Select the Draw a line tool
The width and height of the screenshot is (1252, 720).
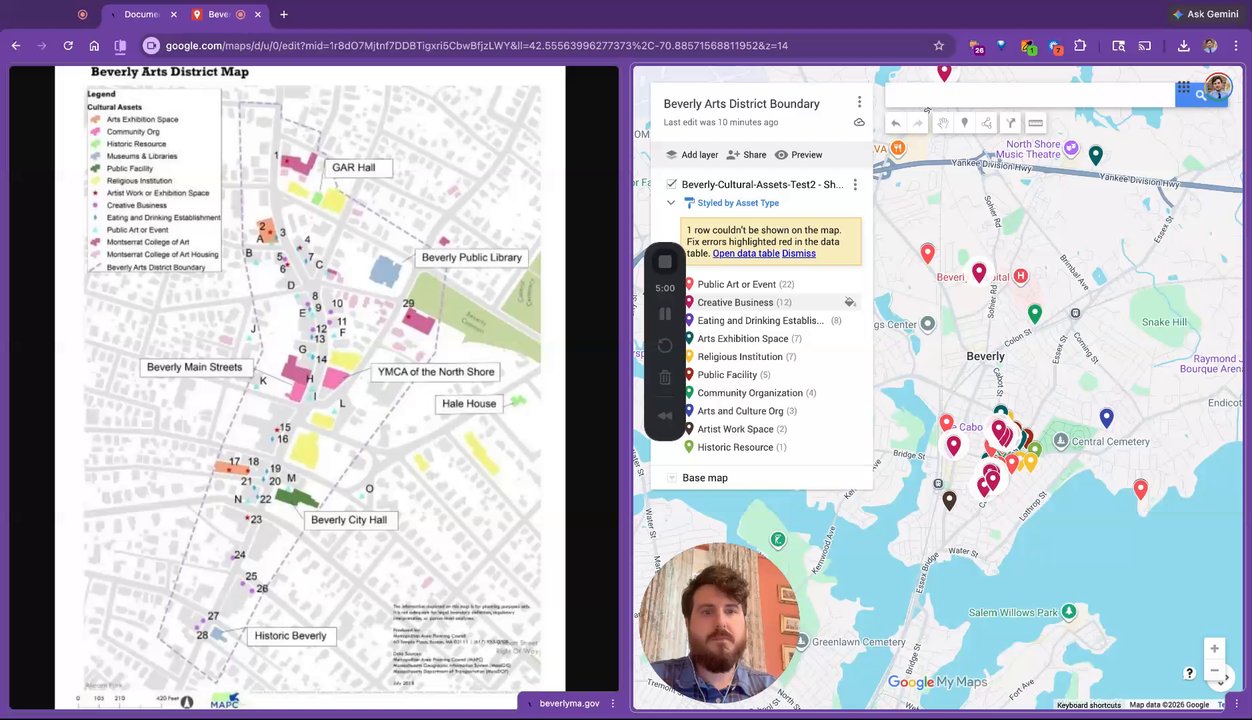tap(987, 123)
